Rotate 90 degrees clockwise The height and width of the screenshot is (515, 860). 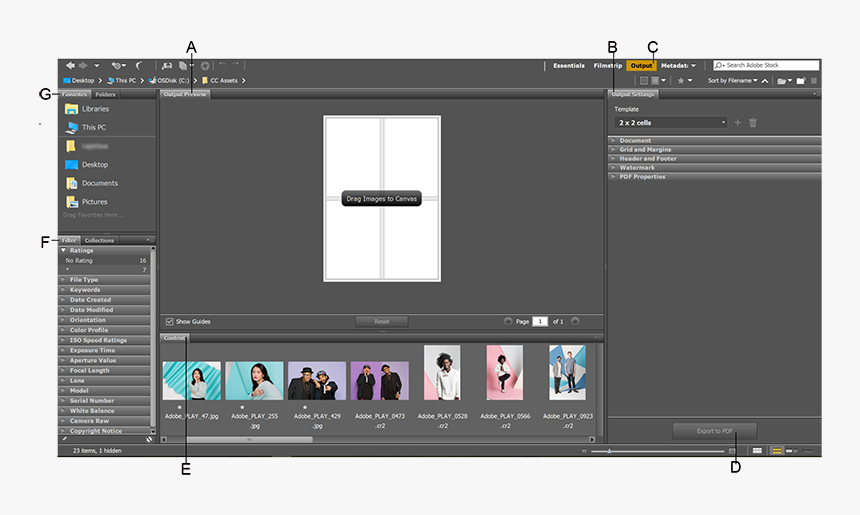tap(235, 65)
